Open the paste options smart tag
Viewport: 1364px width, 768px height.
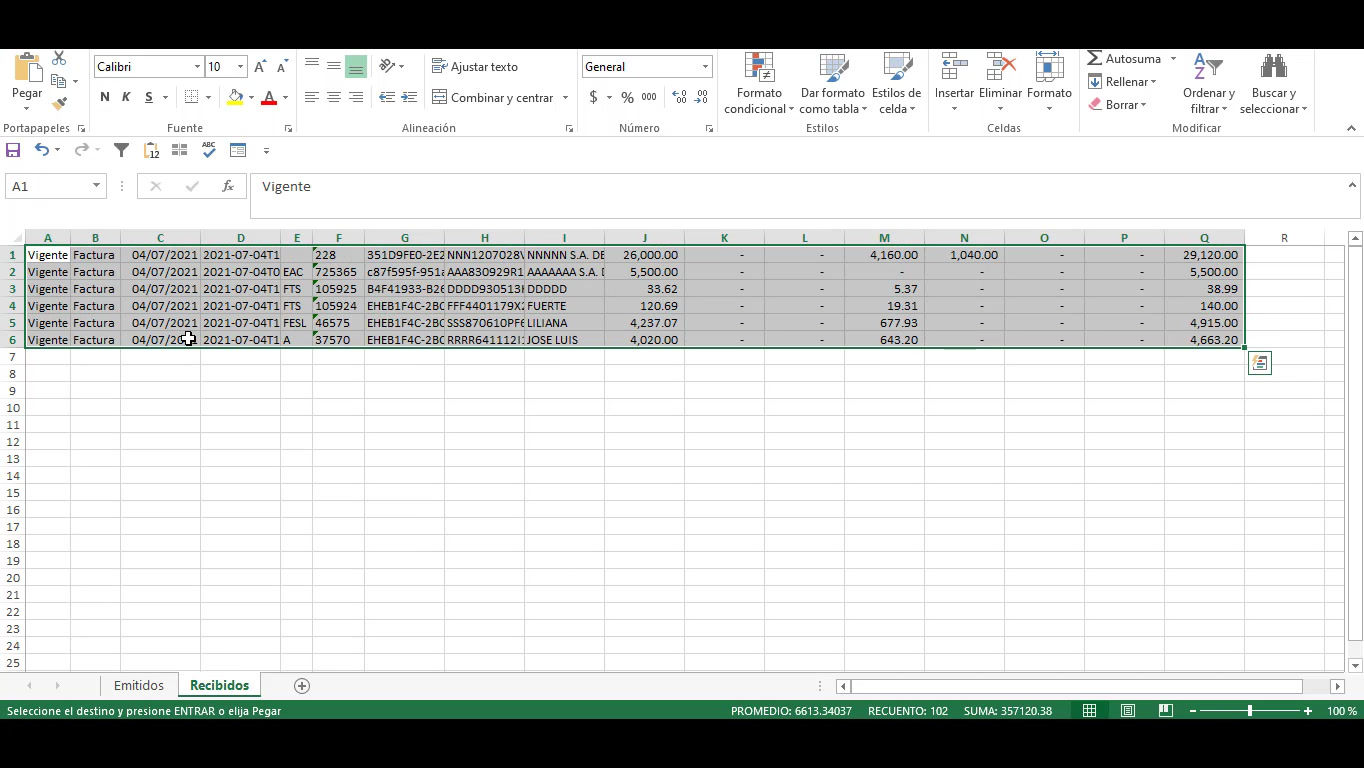(1260, 364)
